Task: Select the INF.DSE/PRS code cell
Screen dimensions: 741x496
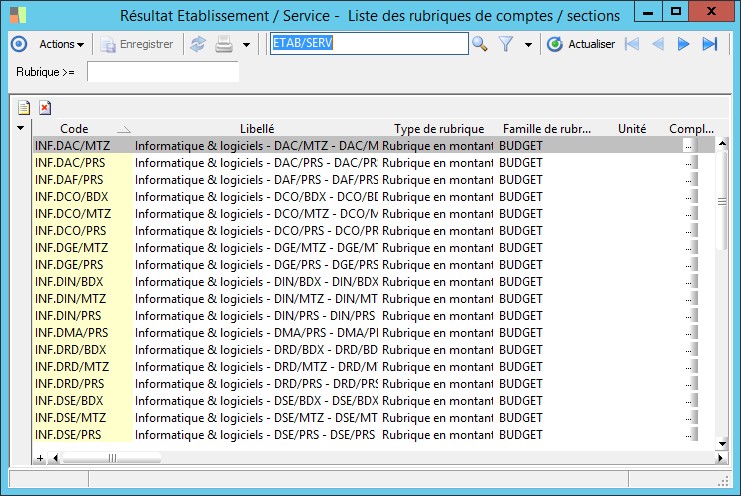Action: coord(83,435)
